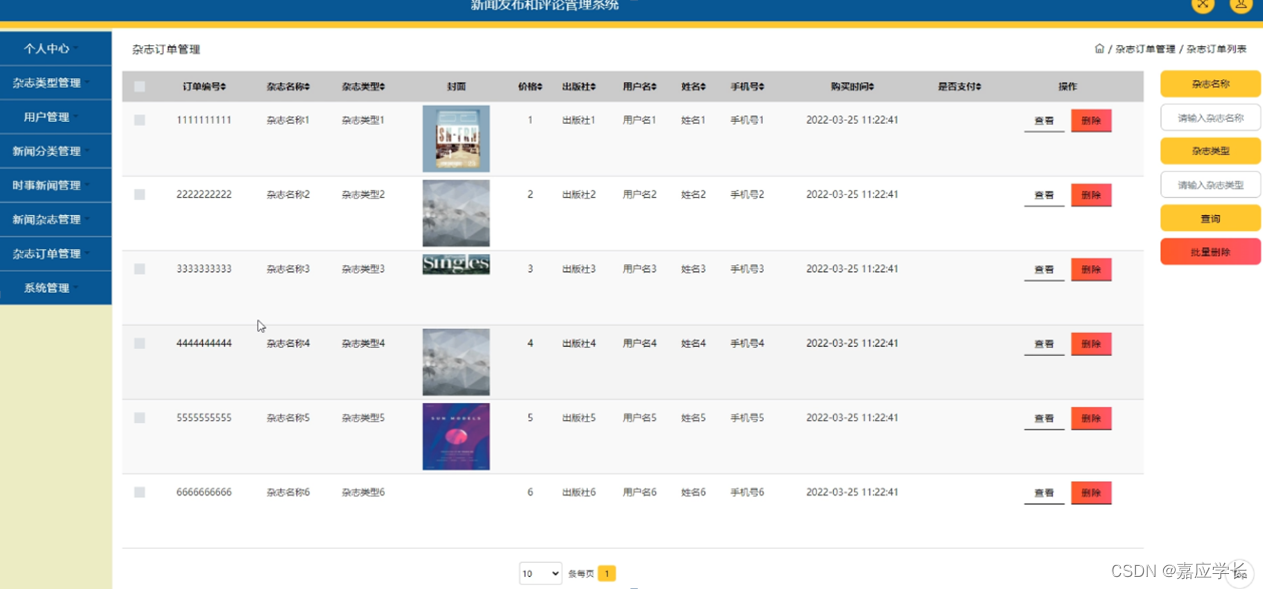Delete the order 4444444444 row

point(1091,344)
